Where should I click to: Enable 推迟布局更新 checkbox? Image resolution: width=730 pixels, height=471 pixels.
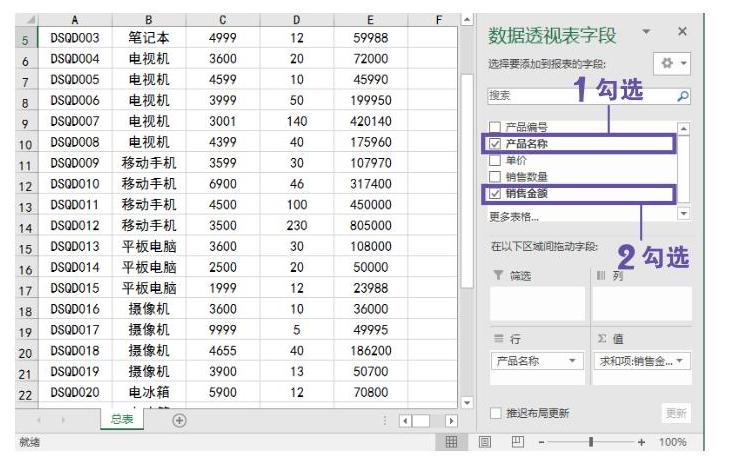click(x=496, y=413)
